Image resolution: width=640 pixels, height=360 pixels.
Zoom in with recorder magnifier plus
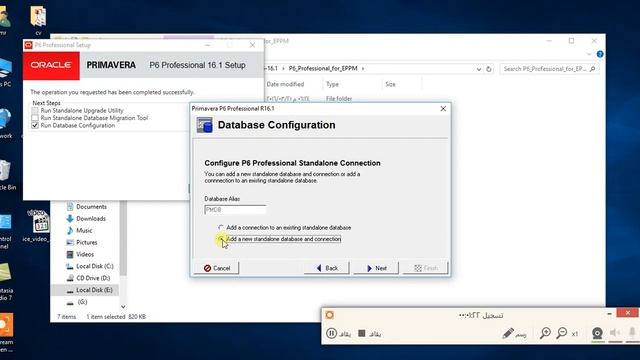(x=545, y=333)
